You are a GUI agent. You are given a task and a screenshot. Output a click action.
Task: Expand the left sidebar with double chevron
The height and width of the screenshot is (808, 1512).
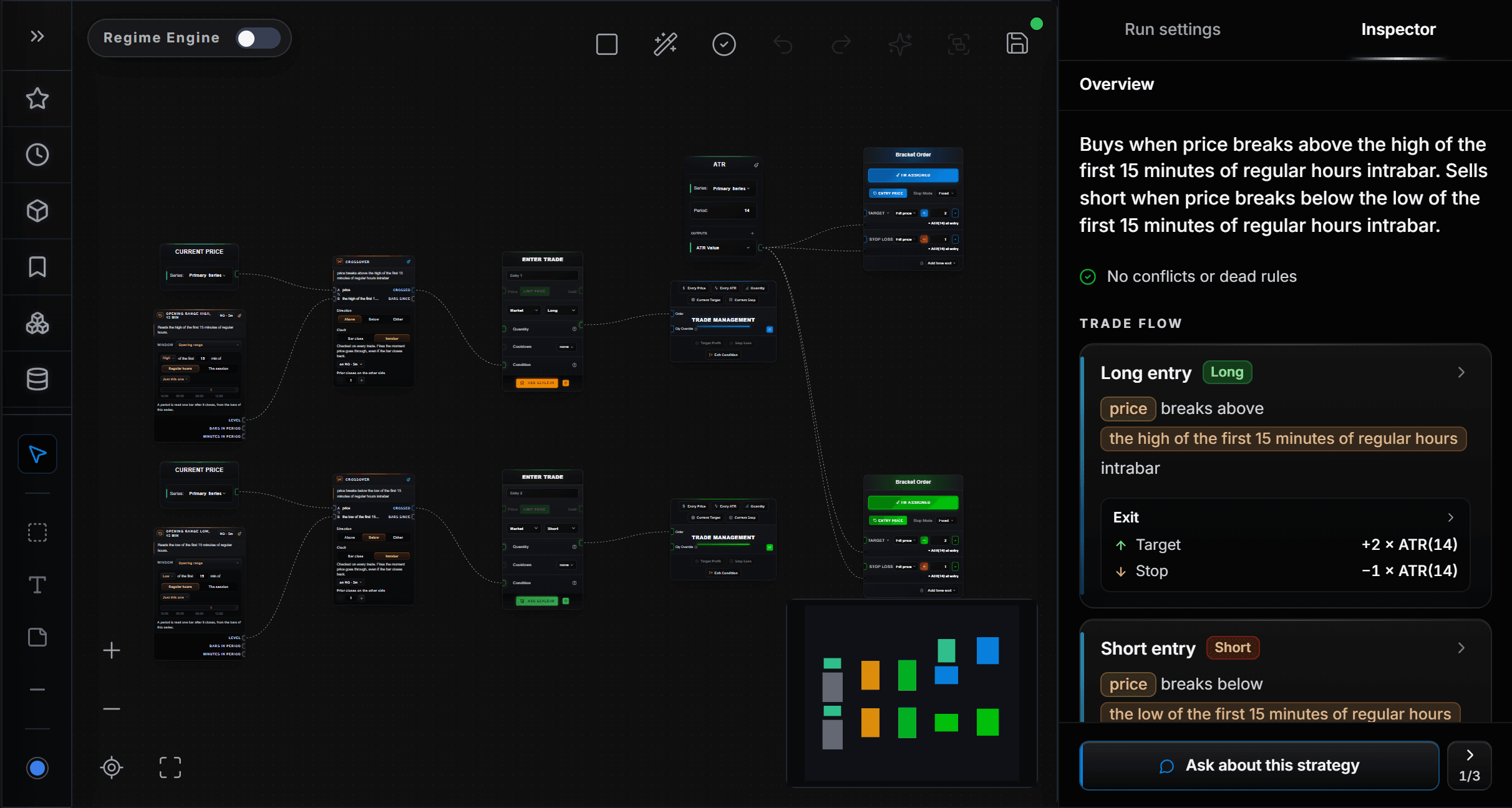pos(37,36)
